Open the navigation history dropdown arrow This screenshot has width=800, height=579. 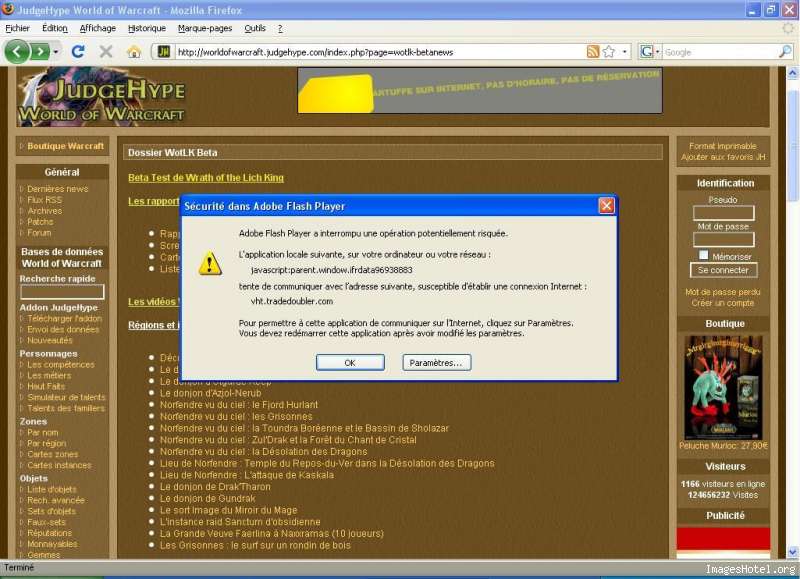56,51
